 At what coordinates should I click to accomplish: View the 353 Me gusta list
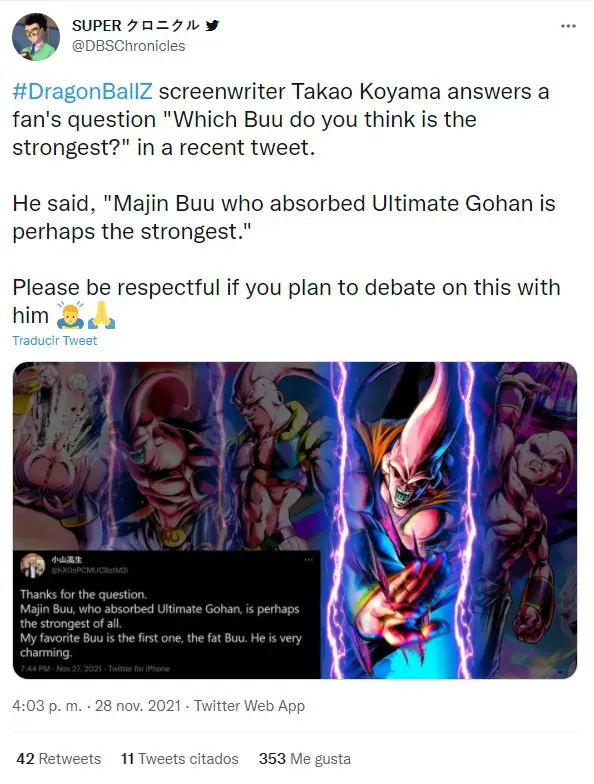pos(304,758)
